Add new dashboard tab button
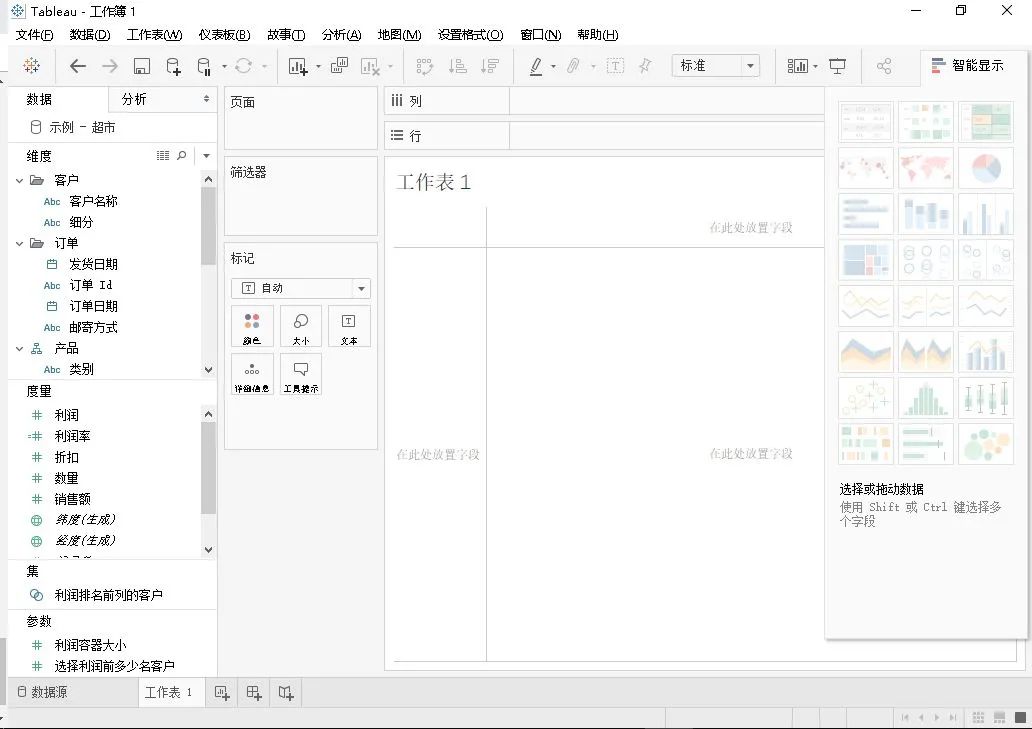Image resolution: width=1032 pixels, height=729 pixels. [254, 693]
